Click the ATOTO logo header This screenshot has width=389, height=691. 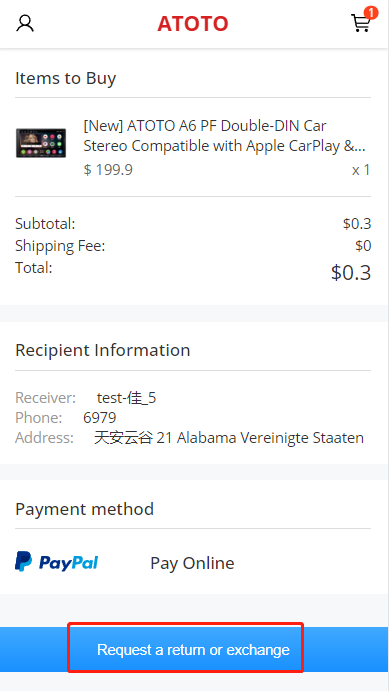(x=193, y=24)
